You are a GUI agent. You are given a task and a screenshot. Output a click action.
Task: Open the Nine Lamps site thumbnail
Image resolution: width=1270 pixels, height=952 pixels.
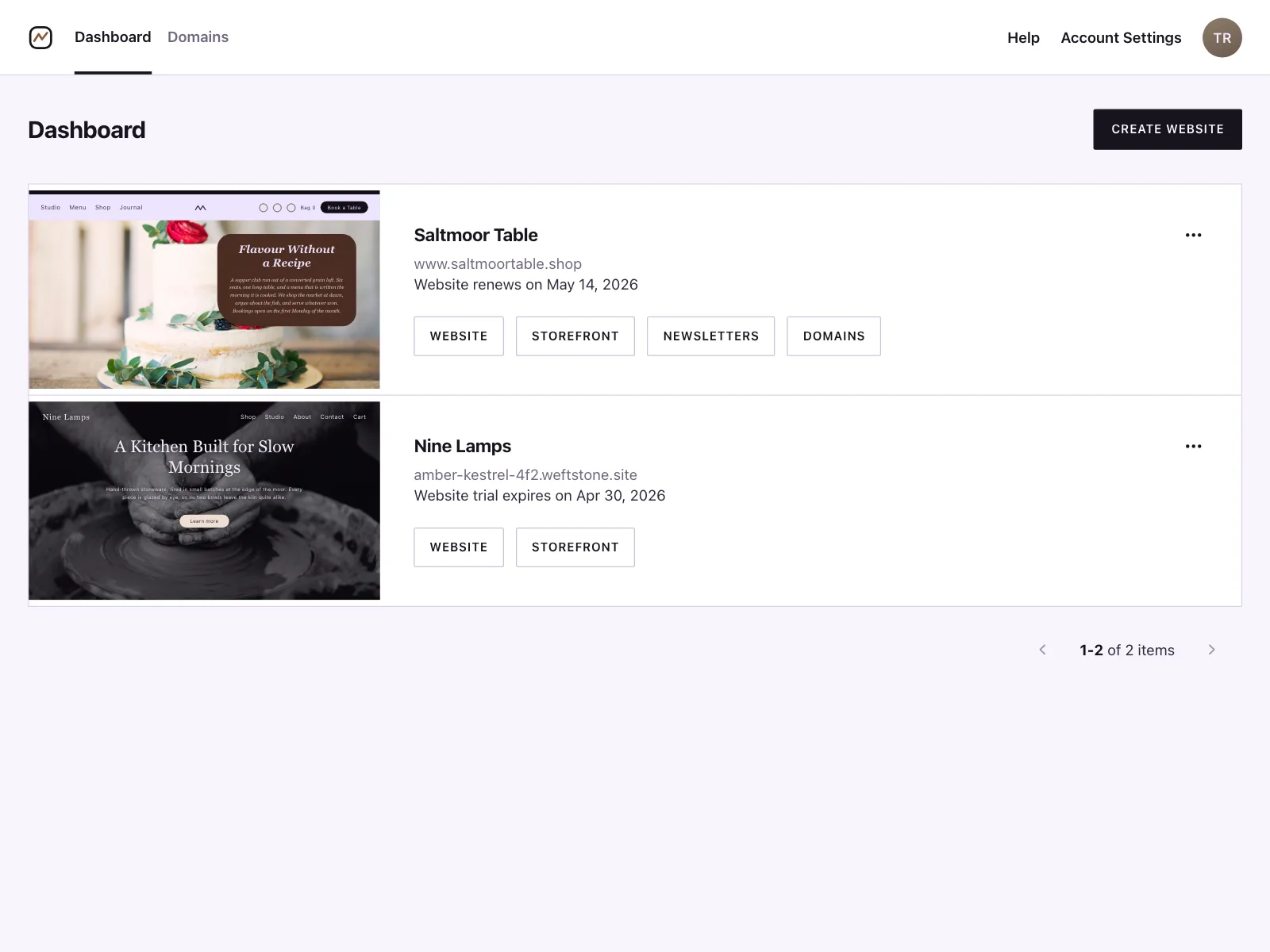pyautogui.click(x=204, y=501)
